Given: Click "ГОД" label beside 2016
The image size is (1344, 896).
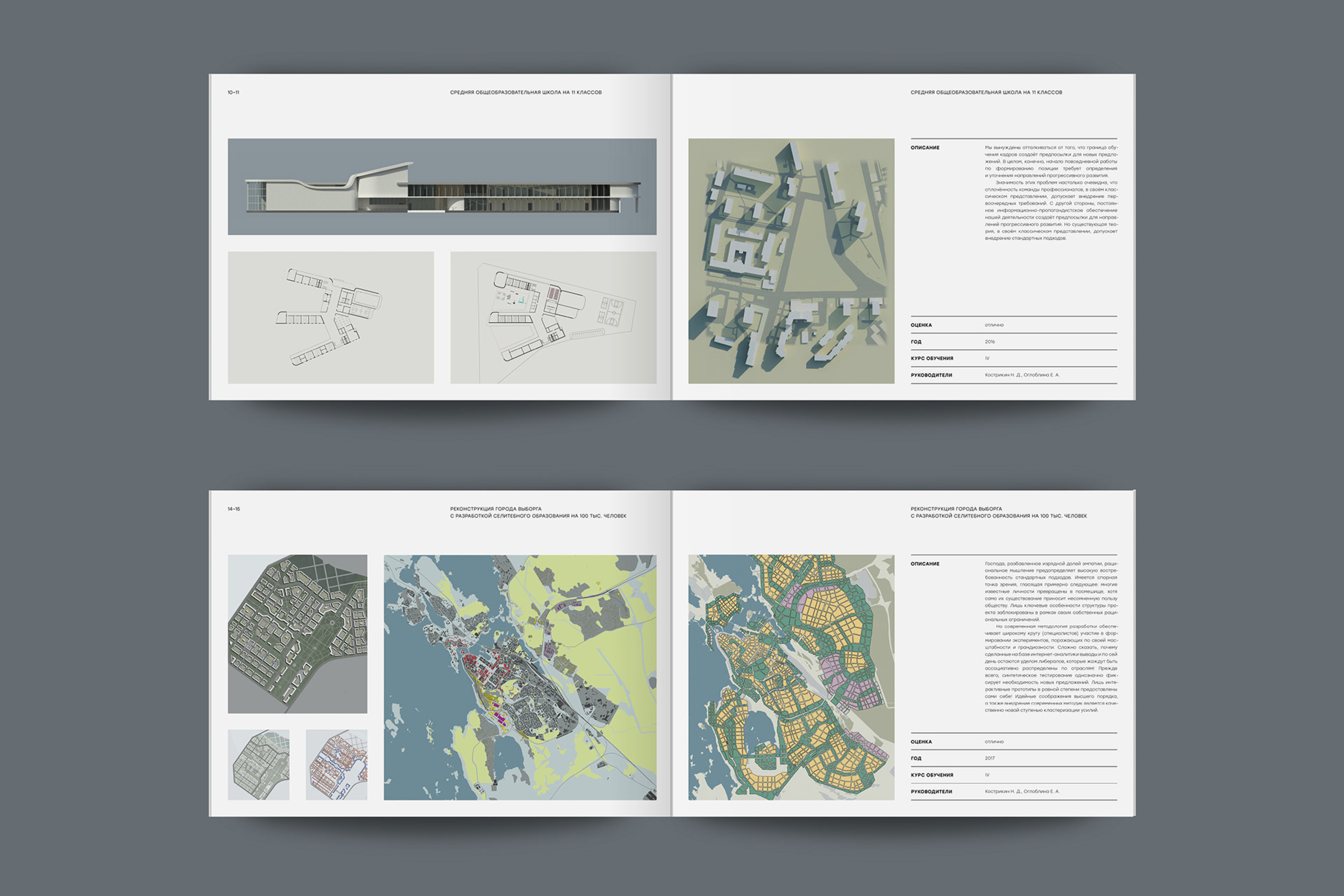Looking at the screenshot, I should point(915,342).
